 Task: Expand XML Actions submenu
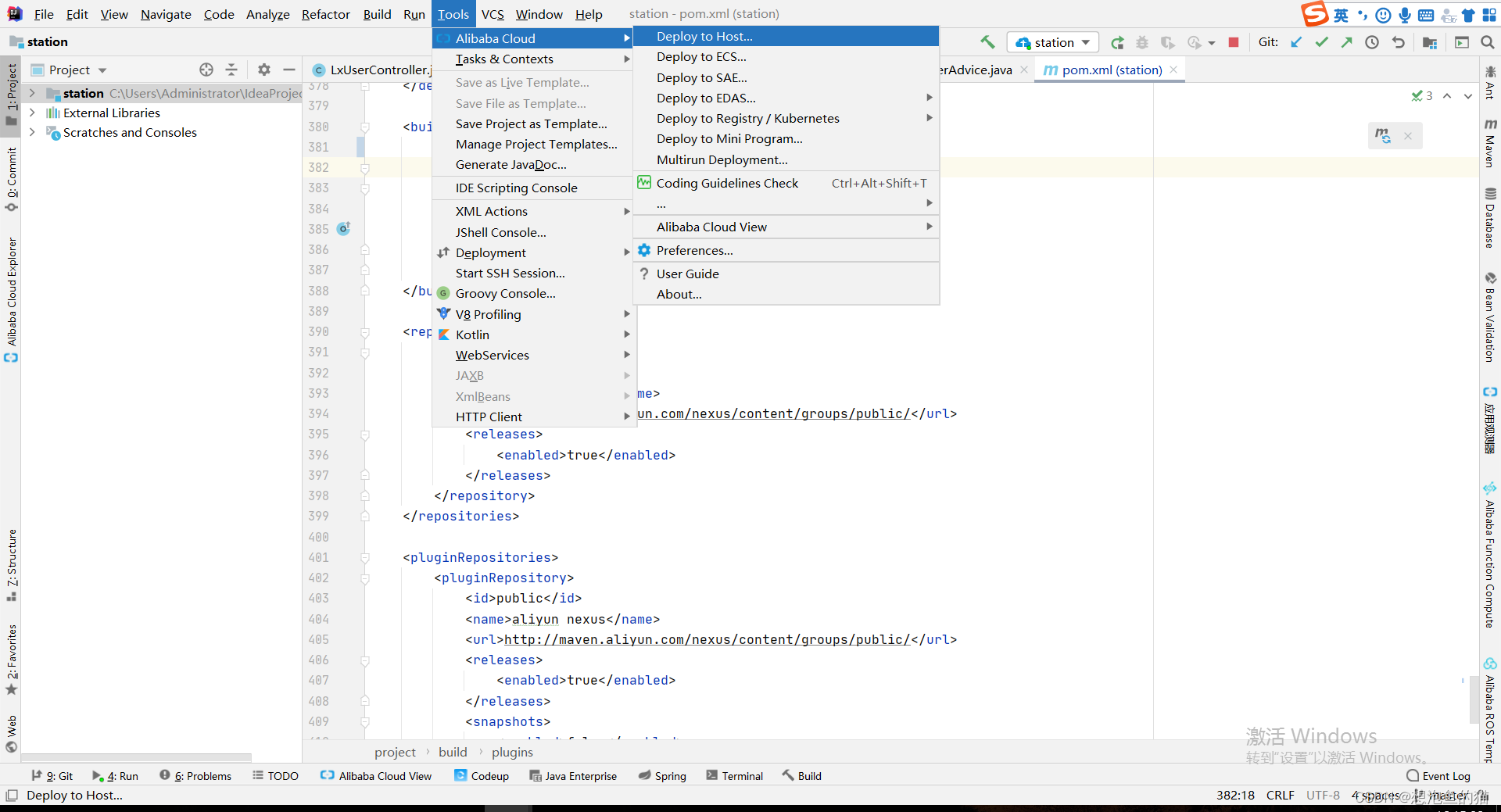[532, 211]
